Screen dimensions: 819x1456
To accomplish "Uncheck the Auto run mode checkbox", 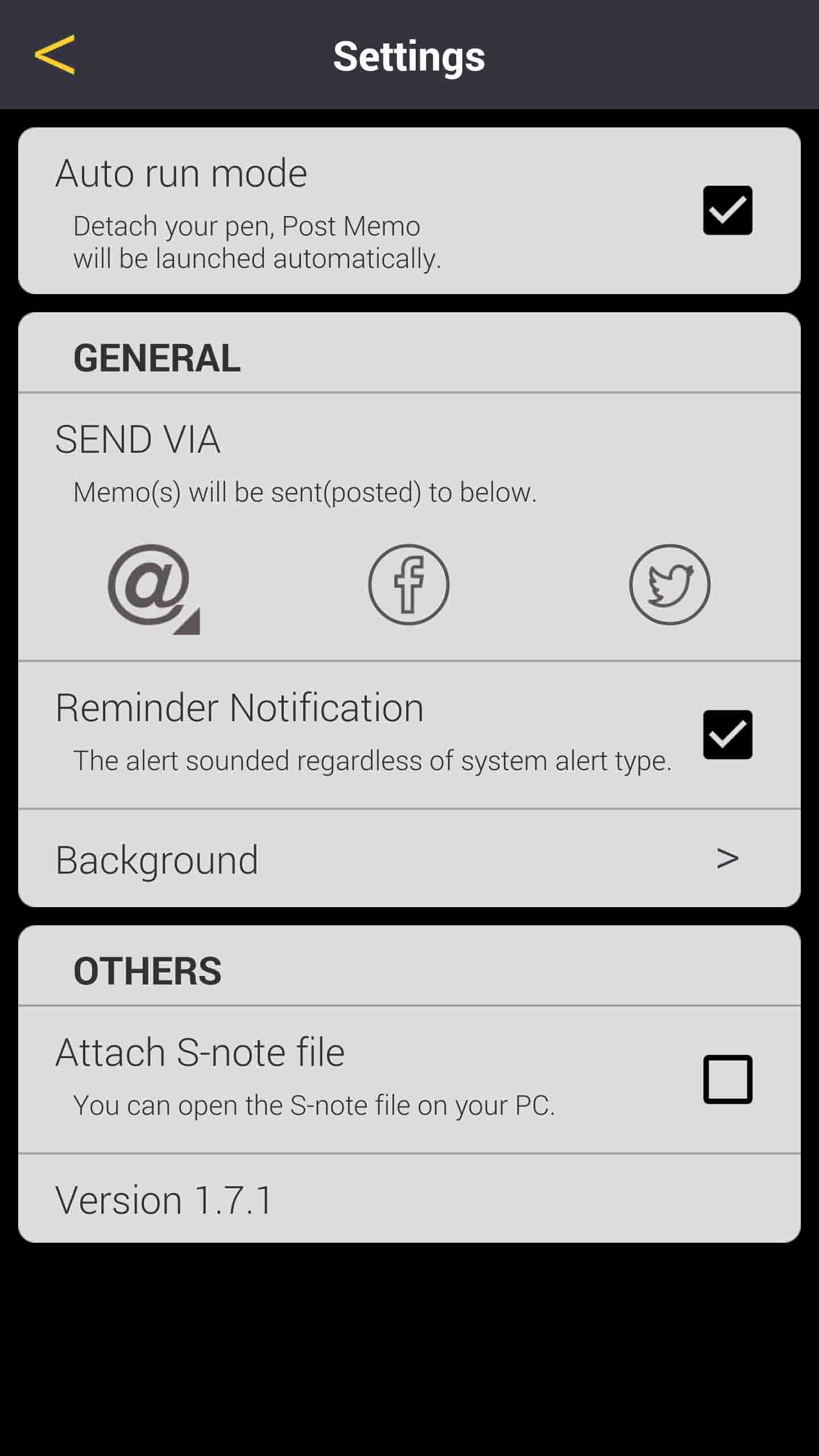I will [x=727, y=210].
